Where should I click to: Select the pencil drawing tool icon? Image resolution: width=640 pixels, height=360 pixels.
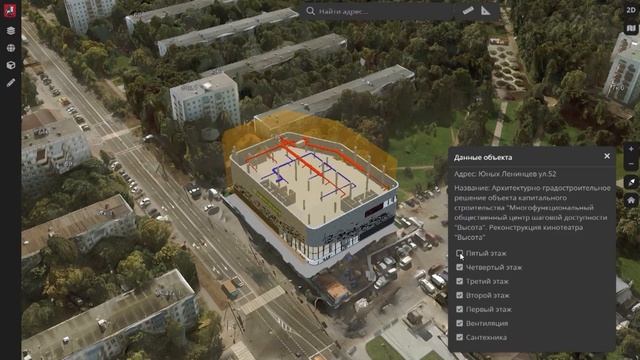click(x=11, y=82)
